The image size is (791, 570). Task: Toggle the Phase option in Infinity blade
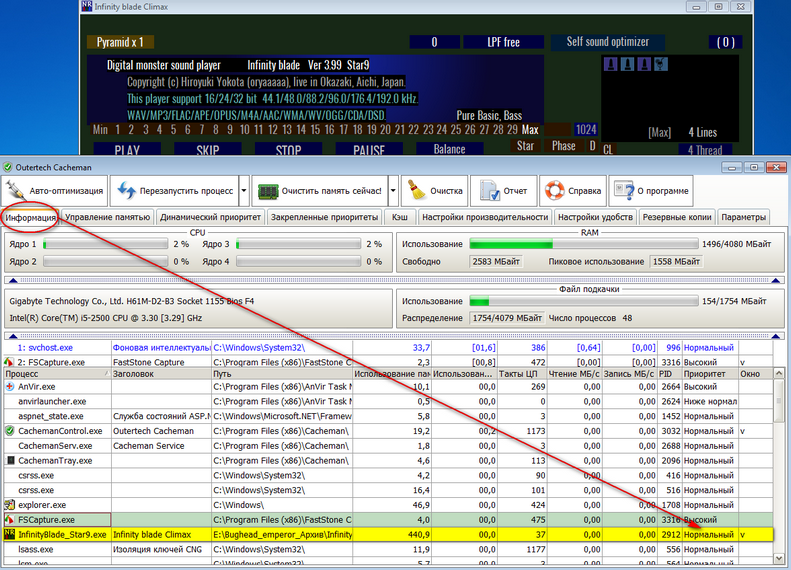[563, 146]
